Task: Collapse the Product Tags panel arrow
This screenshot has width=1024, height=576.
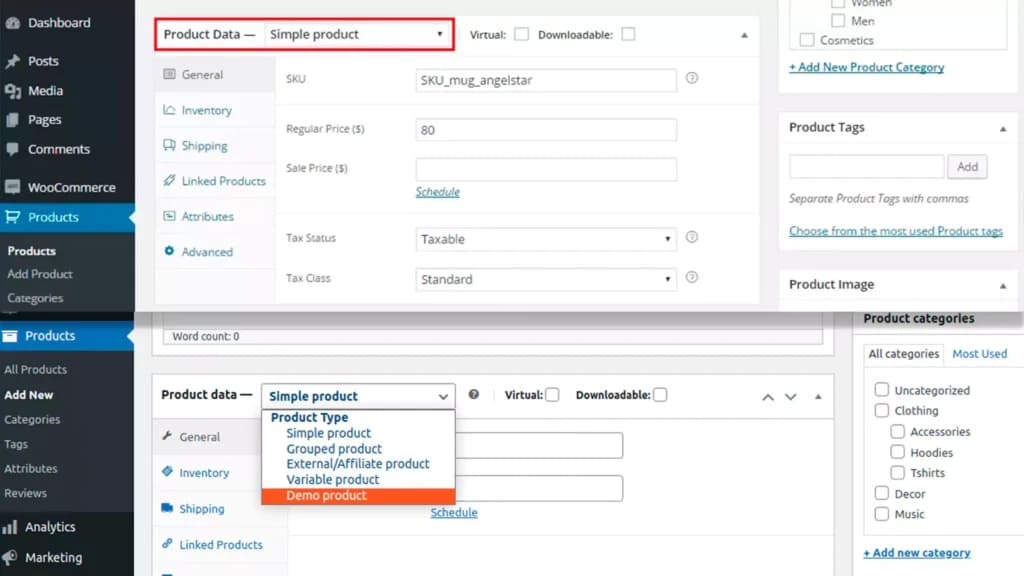Action: point(1003,129)
